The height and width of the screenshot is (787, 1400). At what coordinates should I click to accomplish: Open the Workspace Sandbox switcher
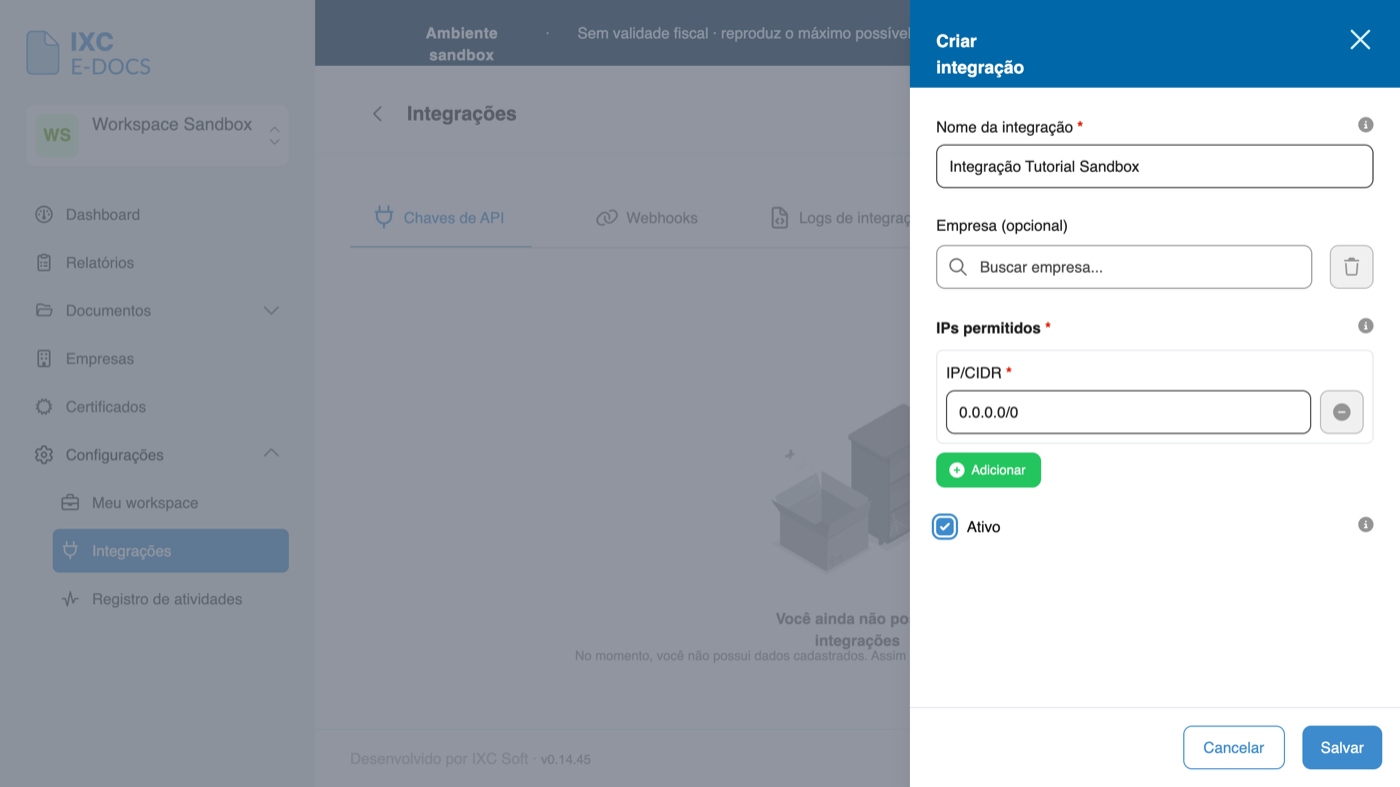click(158, 134)
